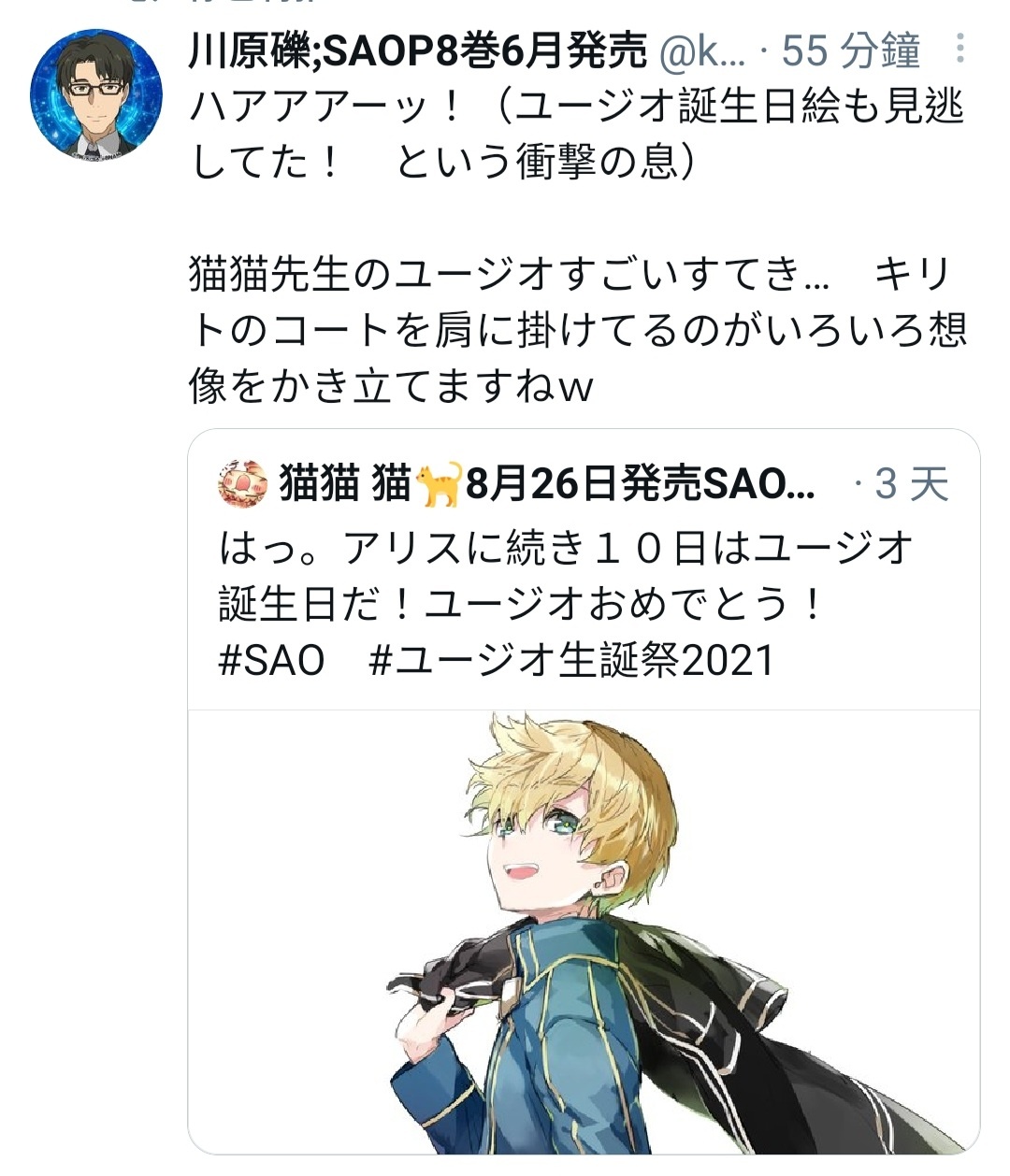Tap the quoted tweet's 3 天 timestamp

[x=912, y=484]
